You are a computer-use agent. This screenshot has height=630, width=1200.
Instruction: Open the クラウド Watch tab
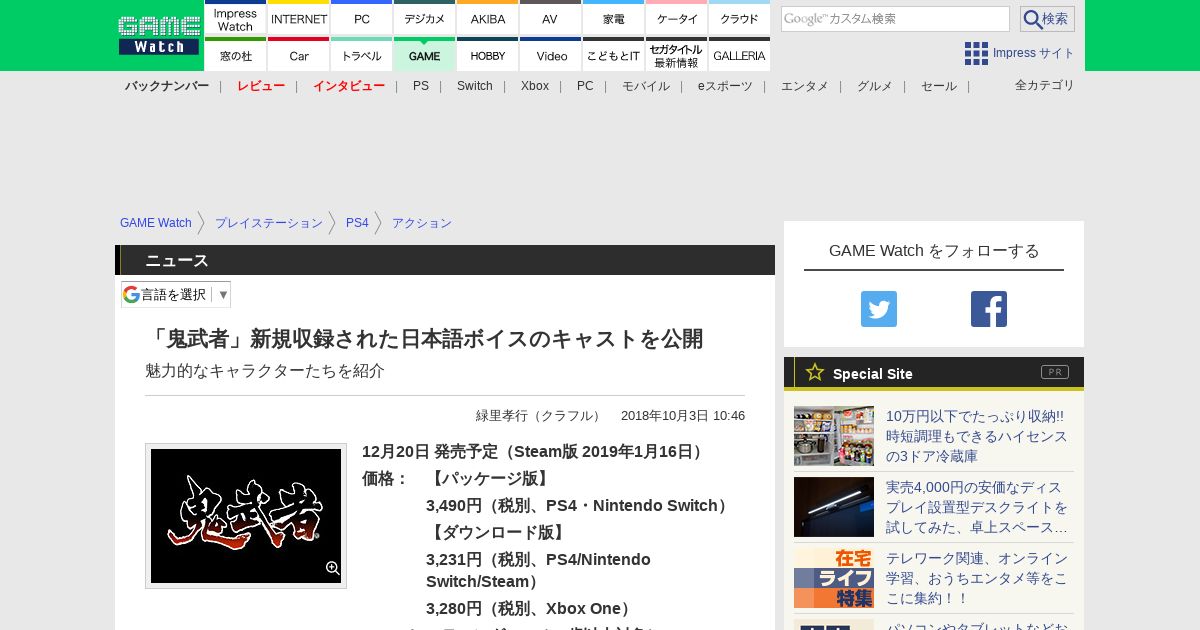pyautogui.click(x=739, y=18)
